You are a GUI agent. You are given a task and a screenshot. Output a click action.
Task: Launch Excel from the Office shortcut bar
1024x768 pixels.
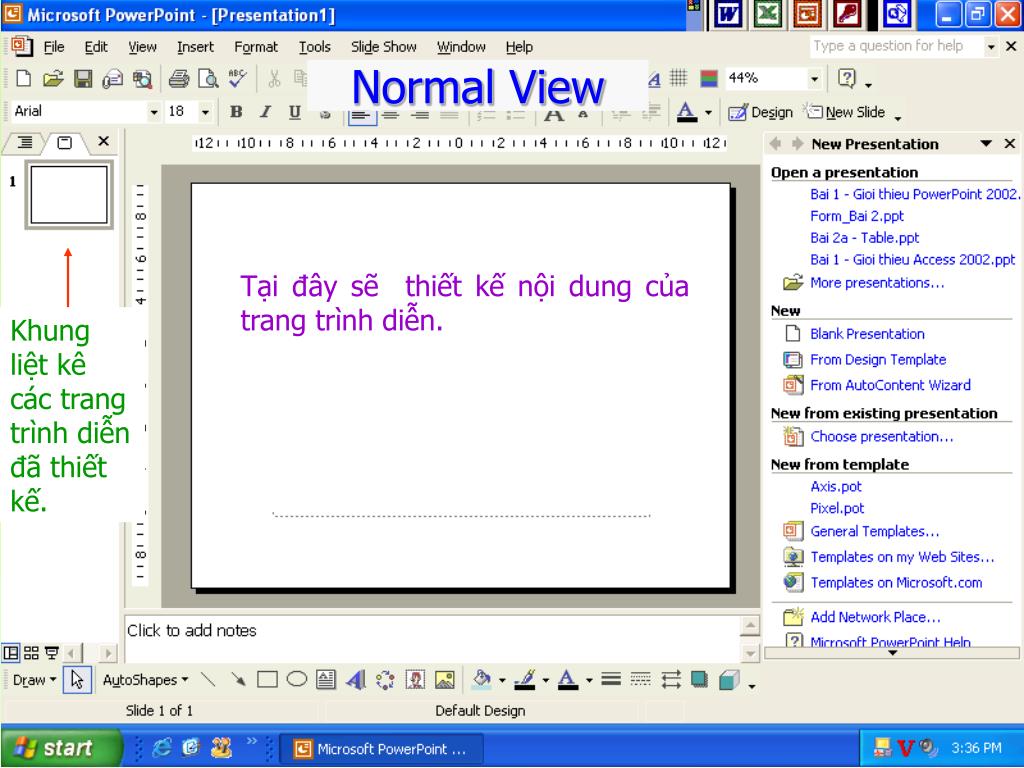pos(767,14)
